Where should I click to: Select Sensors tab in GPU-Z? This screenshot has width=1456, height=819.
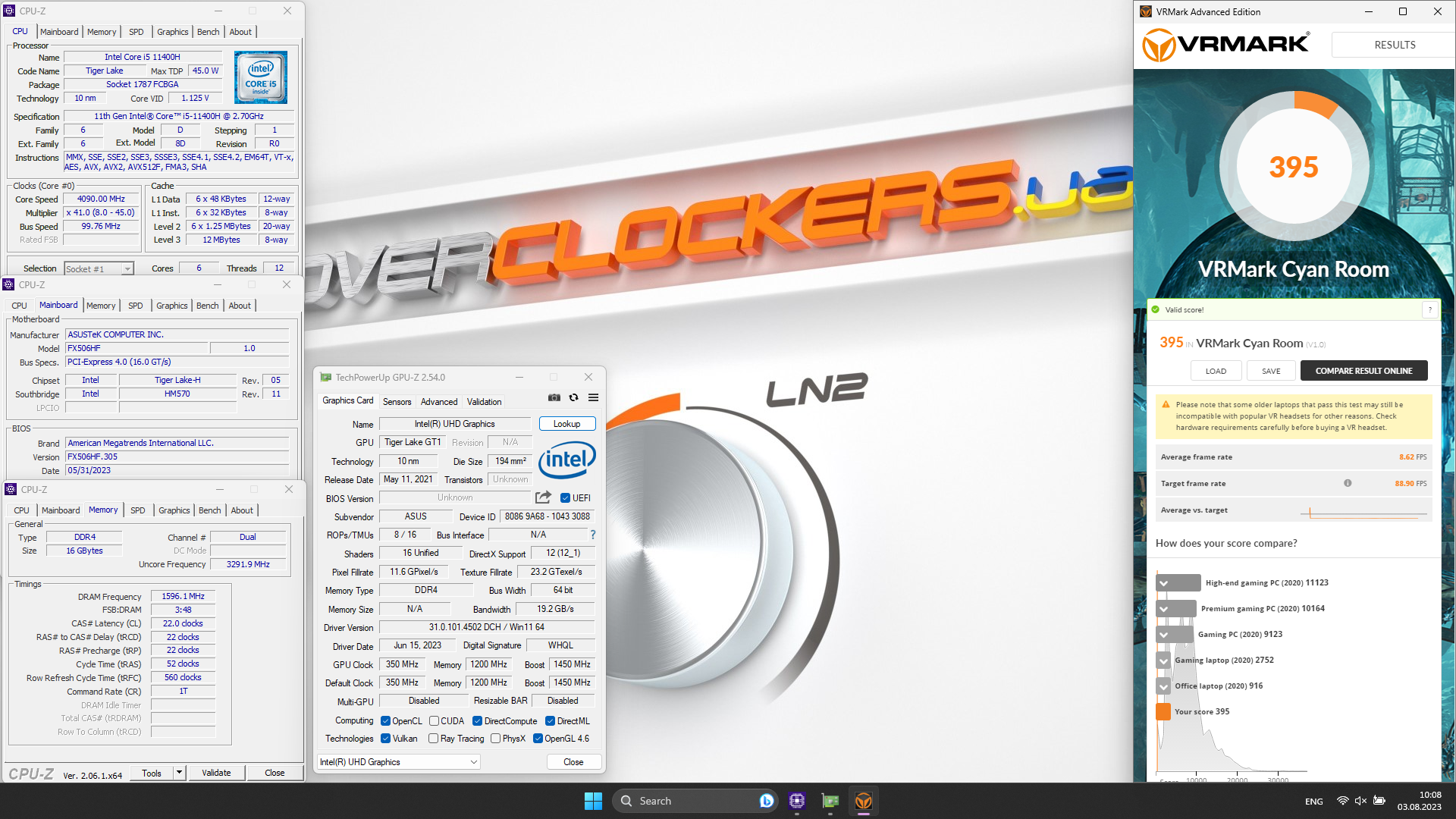(397, 402)
